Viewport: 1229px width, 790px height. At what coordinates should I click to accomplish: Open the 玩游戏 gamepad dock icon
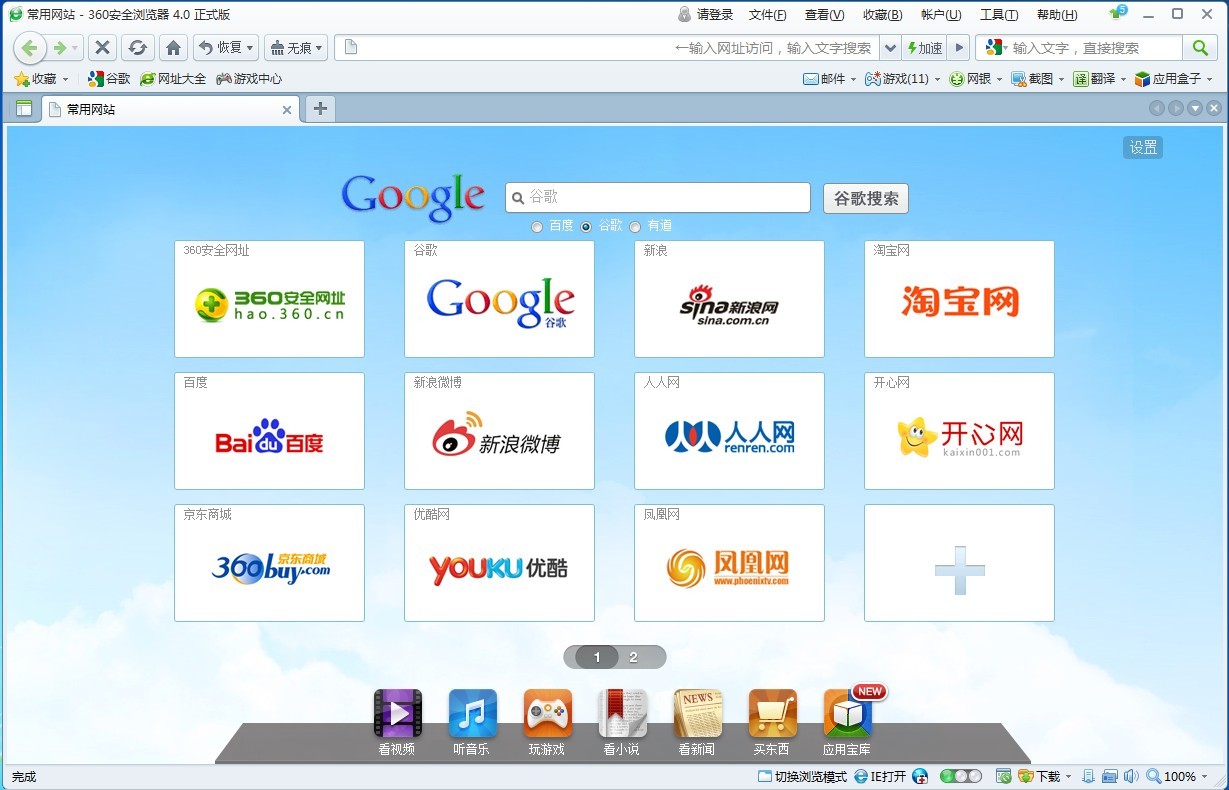click(547, 714)
